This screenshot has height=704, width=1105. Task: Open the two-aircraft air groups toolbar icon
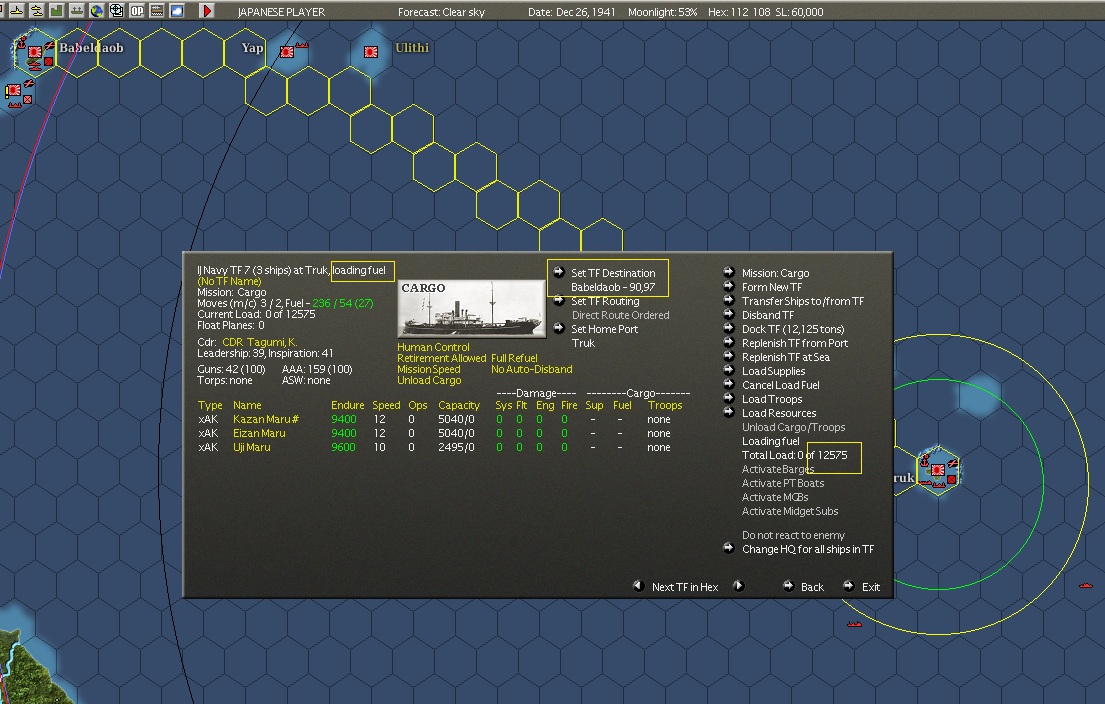click(36, 11)
